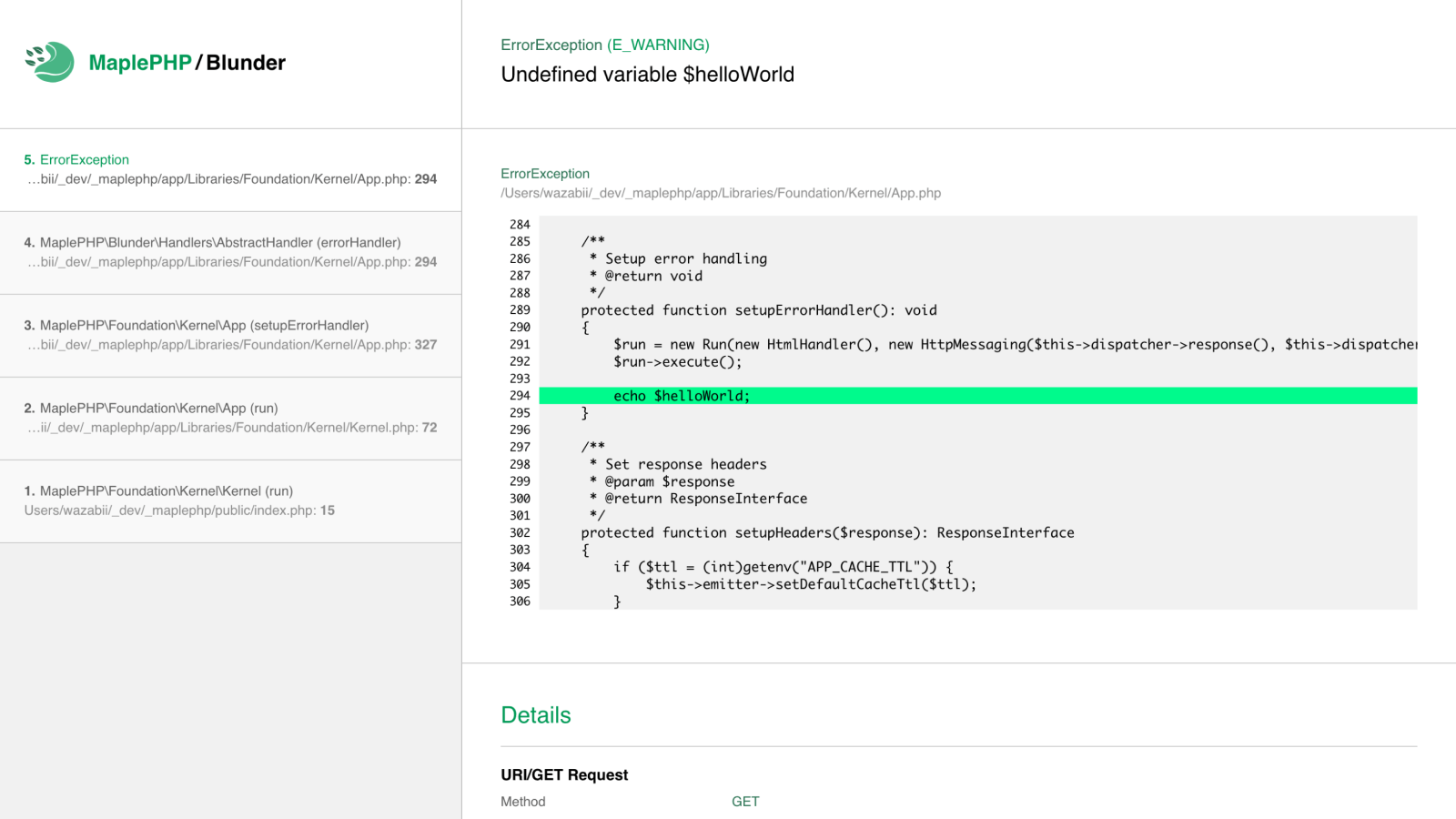Click the index.php: 15 file path
This screenshot has height=819, width=1456.
[x=179, y=511]
